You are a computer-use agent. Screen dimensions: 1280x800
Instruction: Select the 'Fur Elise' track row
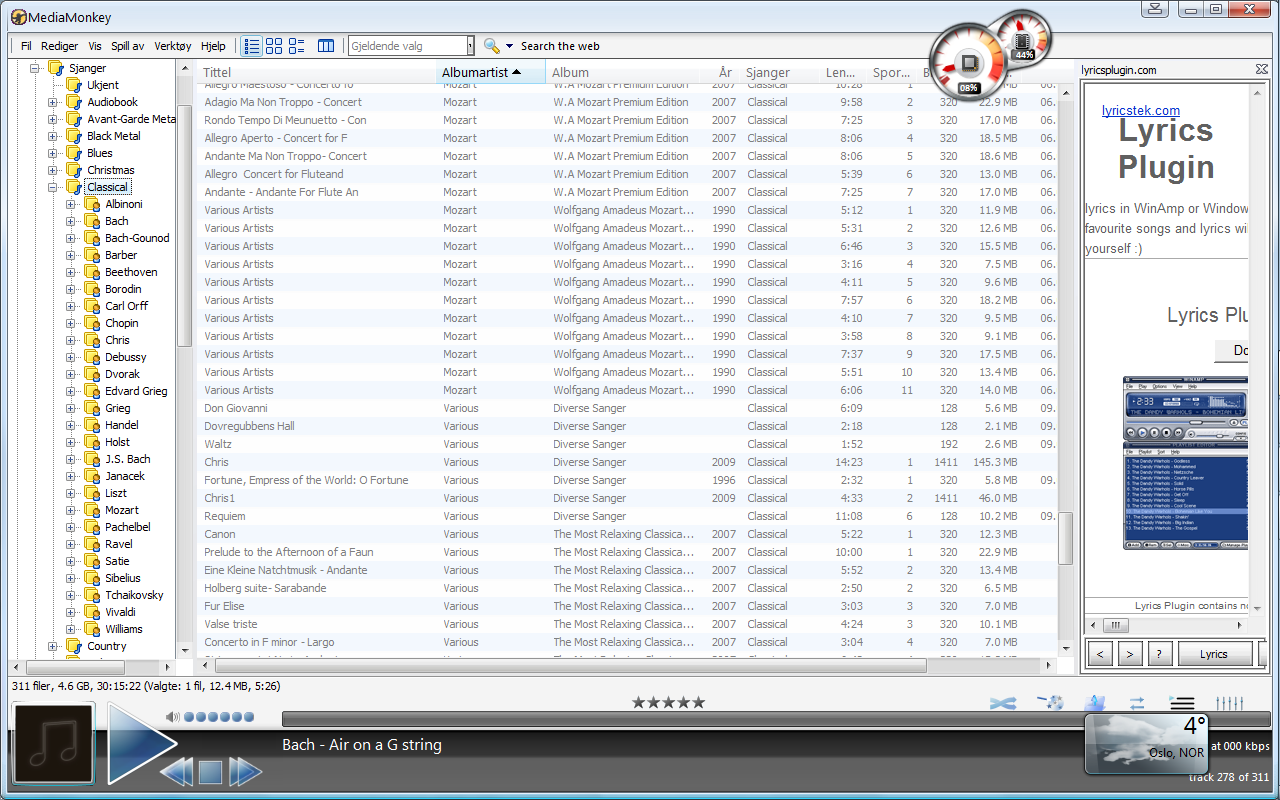pyautogui.click(x=627, y=606)
